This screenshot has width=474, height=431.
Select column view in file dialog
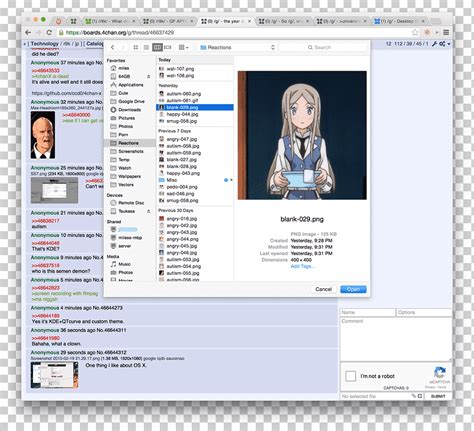157,47
